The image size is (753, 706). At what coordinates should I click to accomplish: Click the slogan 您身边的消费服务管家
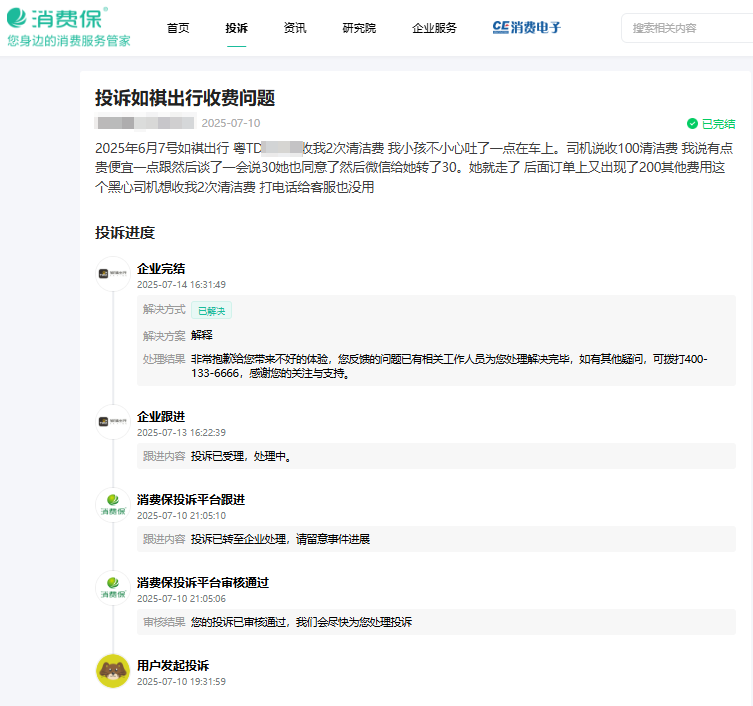click(x=69, y=41)
